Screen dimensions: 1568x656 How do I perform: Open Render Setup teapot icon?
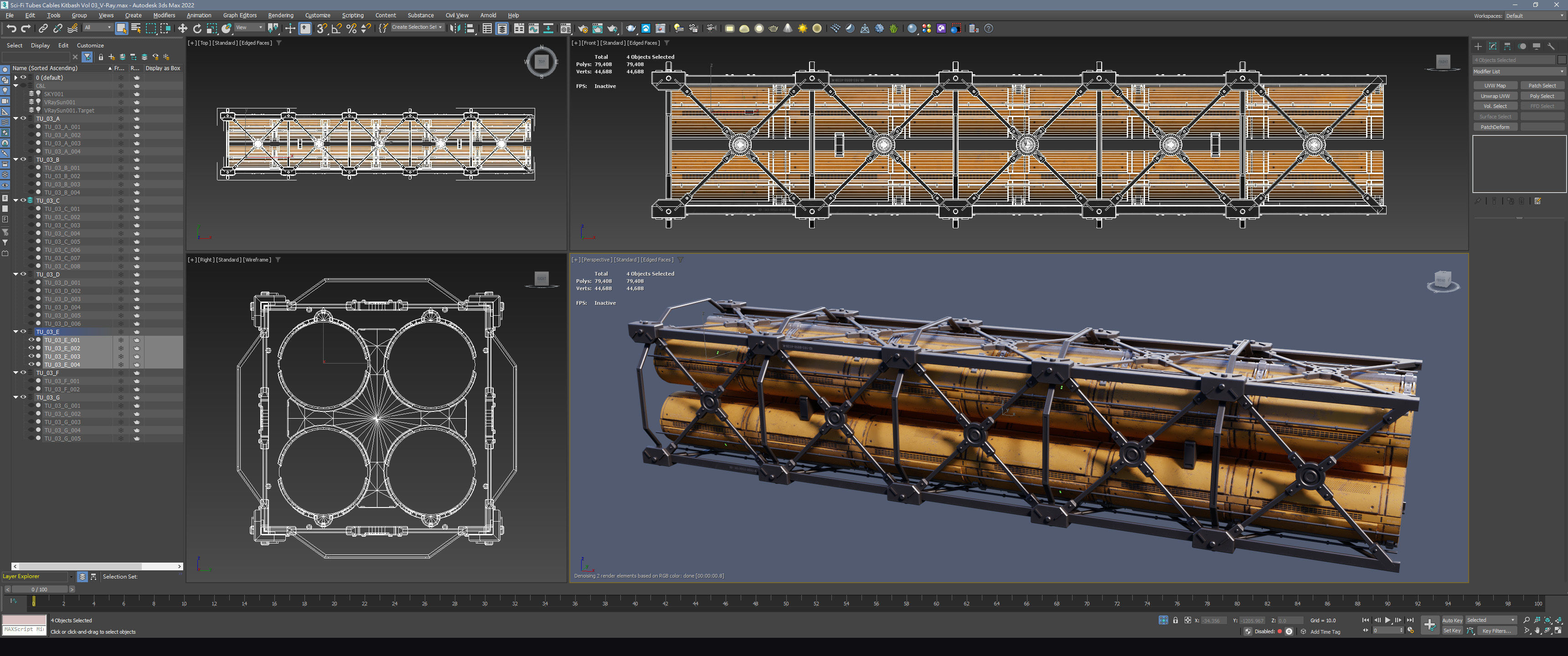[x=583, y=29]
